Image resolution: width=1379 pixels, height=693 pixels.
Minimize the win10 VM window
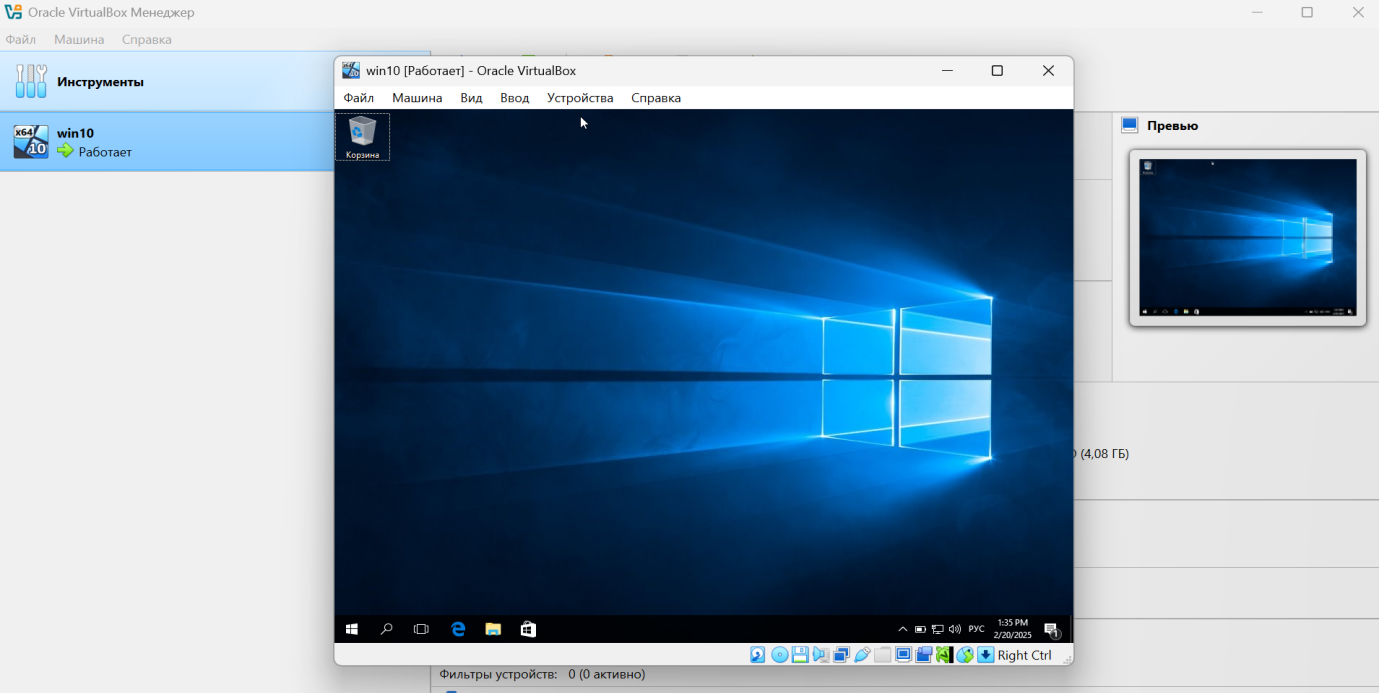click(947, 70)
